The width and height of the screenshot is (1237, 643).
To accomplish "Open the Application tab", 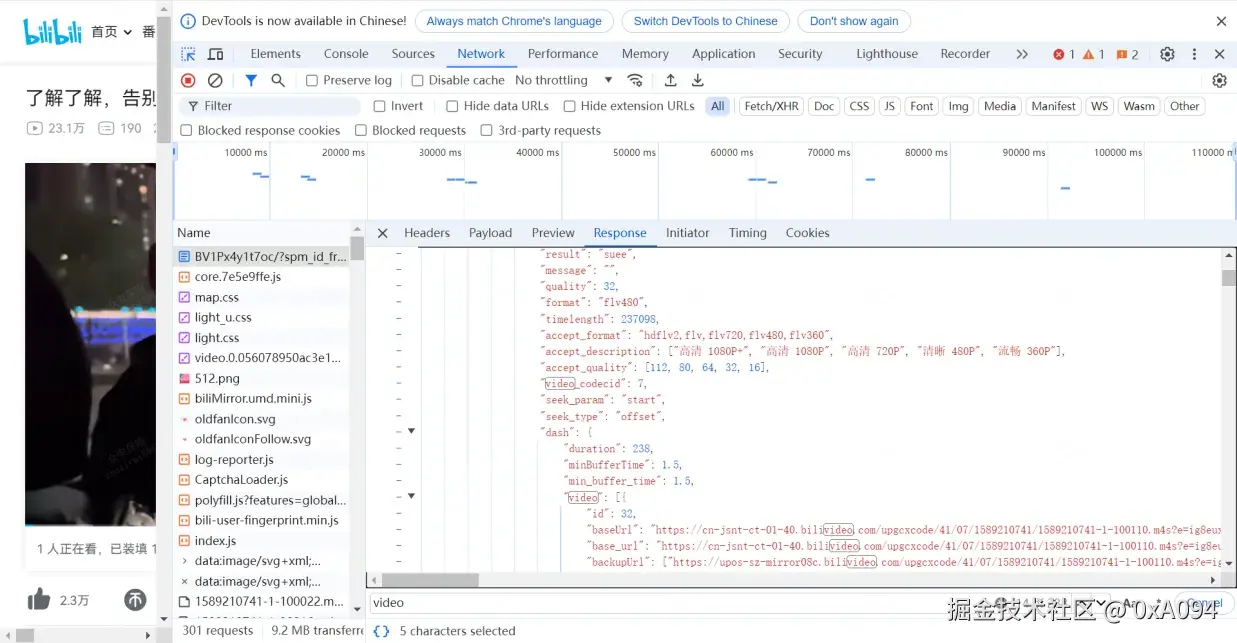I will 723,54.
